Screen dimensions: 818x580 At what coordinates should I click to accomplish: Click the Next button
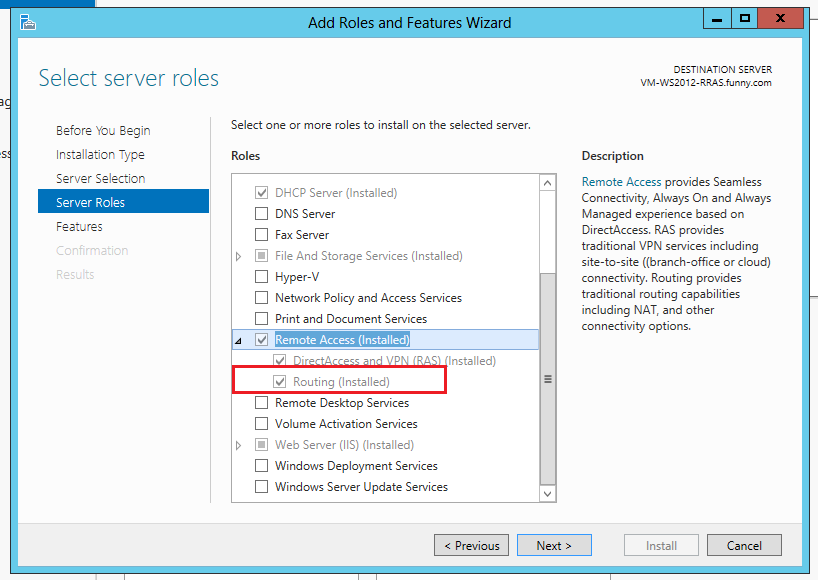pos(554,545)
